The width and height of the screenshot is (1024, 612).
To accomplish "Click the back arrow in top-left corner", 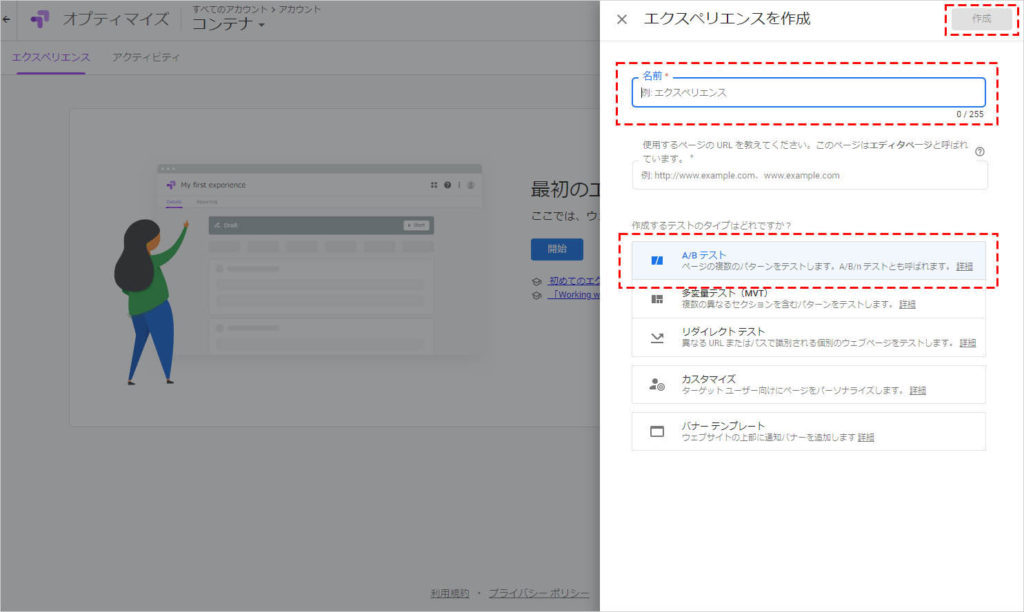I will pos(7,19).
